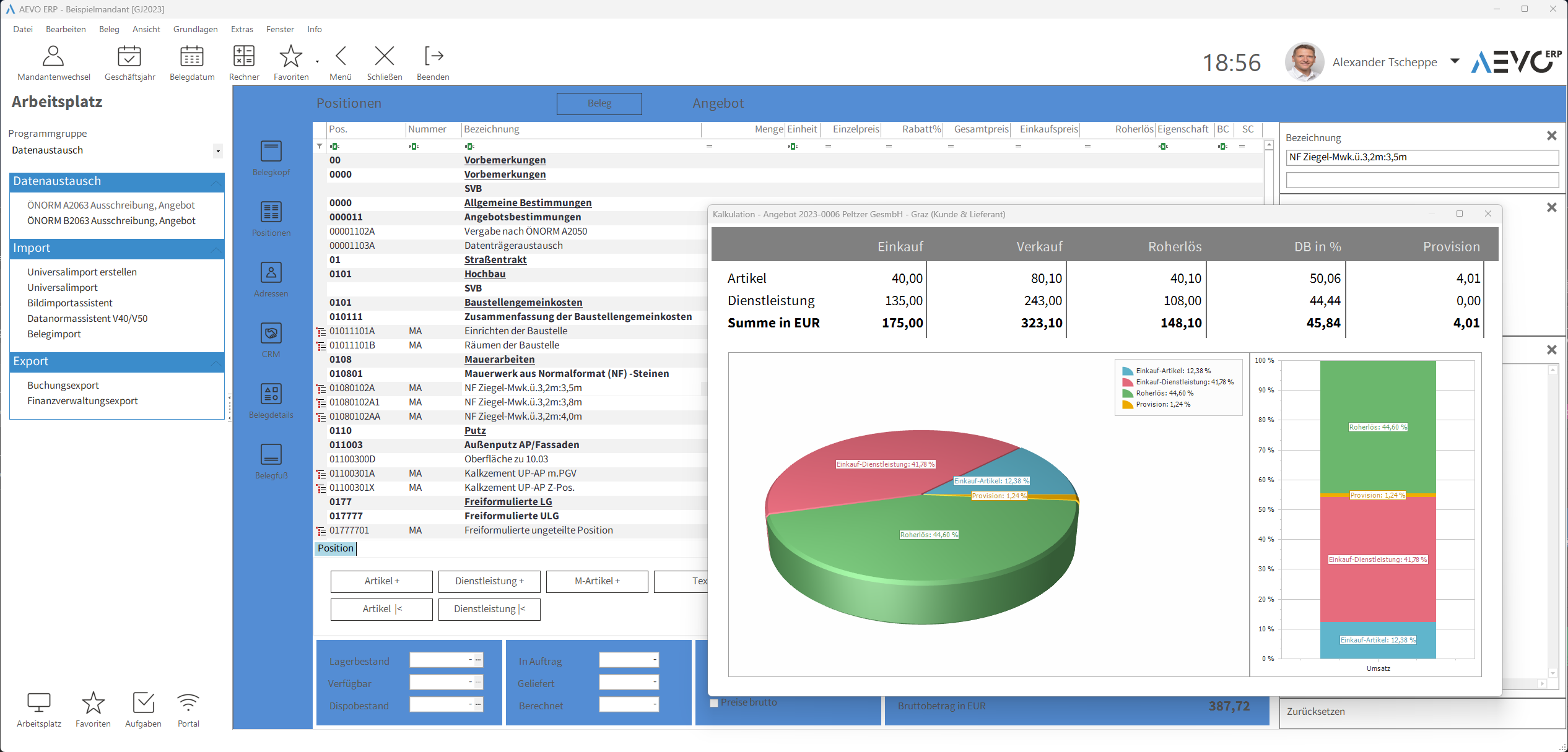Open the Bearbeiten menu

tap(66, 29)
